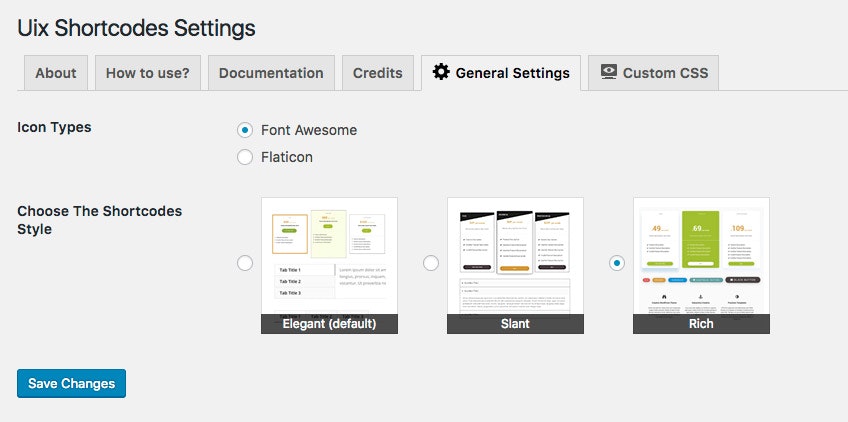Screen dimensions: 848x422
Task: Click the Font Awesome text label
Action: (309, 130)
